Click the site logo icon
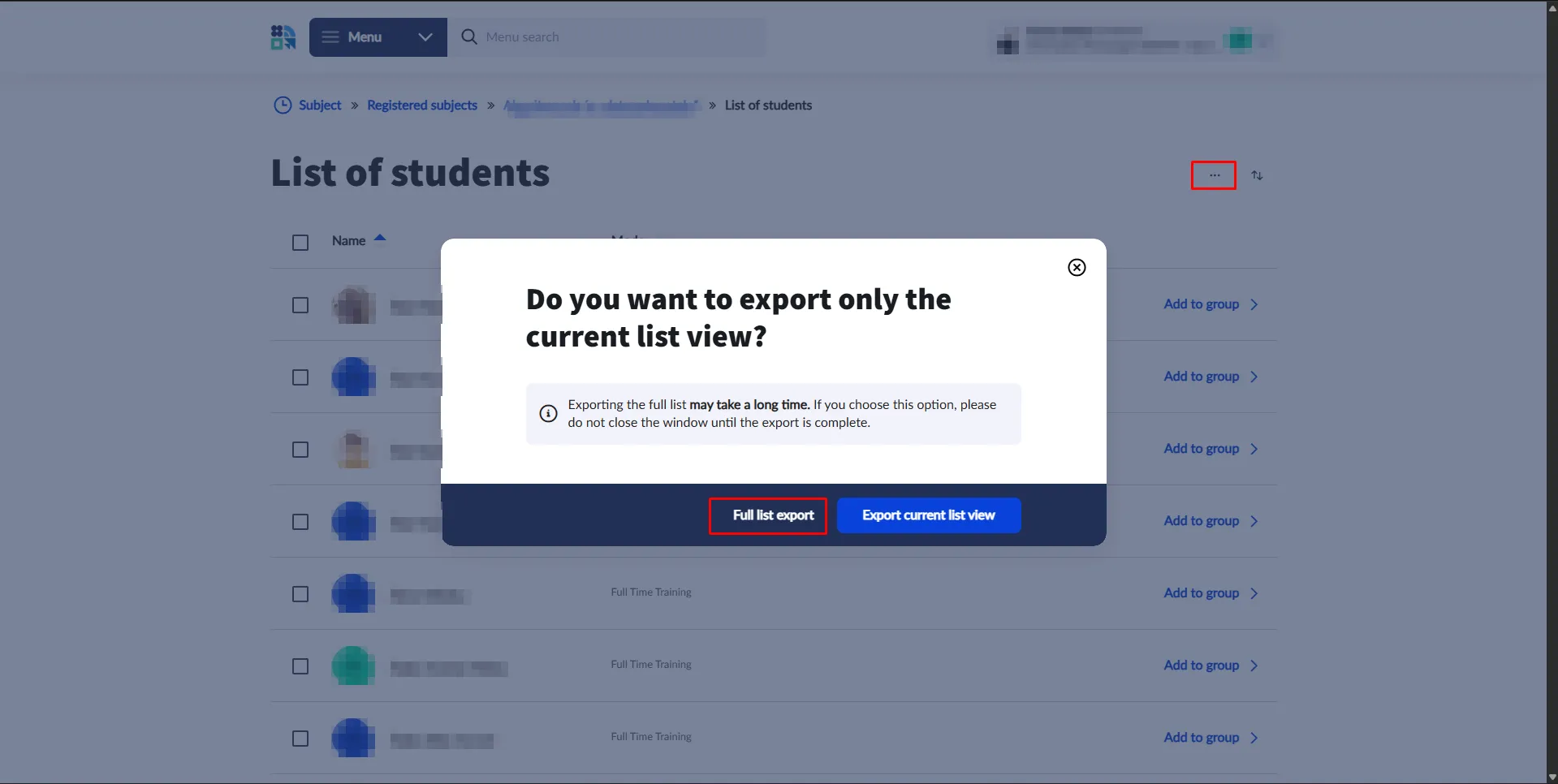Image resolution: width=1558 pixels, height=784 pixels. point(283,37)
